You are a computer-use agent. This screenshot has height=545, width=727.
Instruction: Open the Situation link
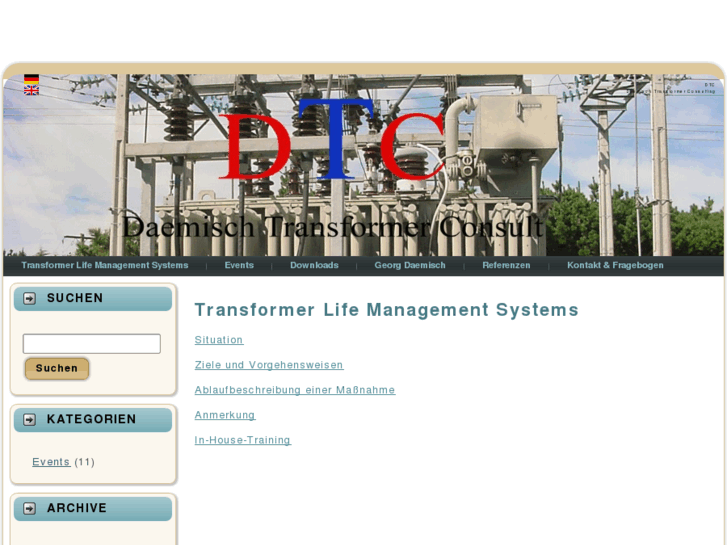coord(219,340)
